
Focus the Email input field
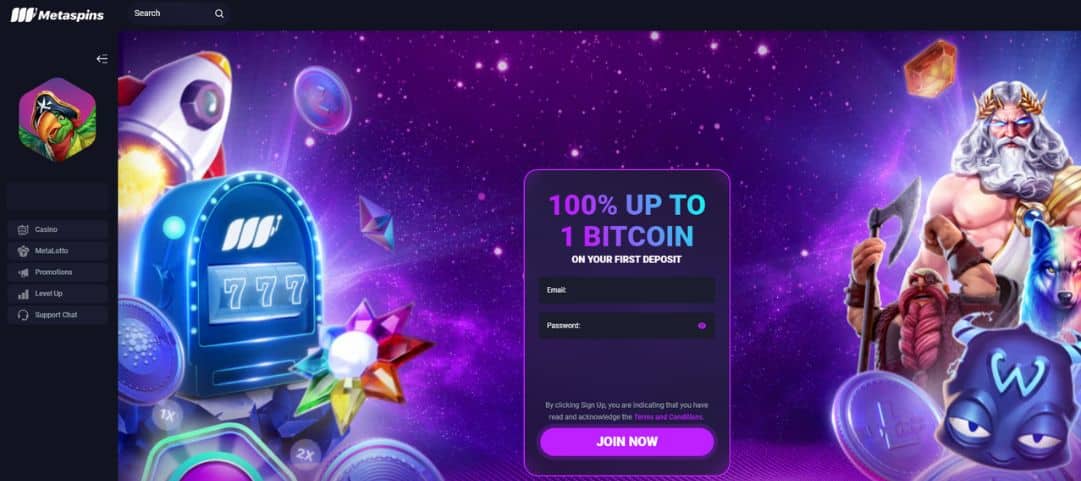coord(627,290)
